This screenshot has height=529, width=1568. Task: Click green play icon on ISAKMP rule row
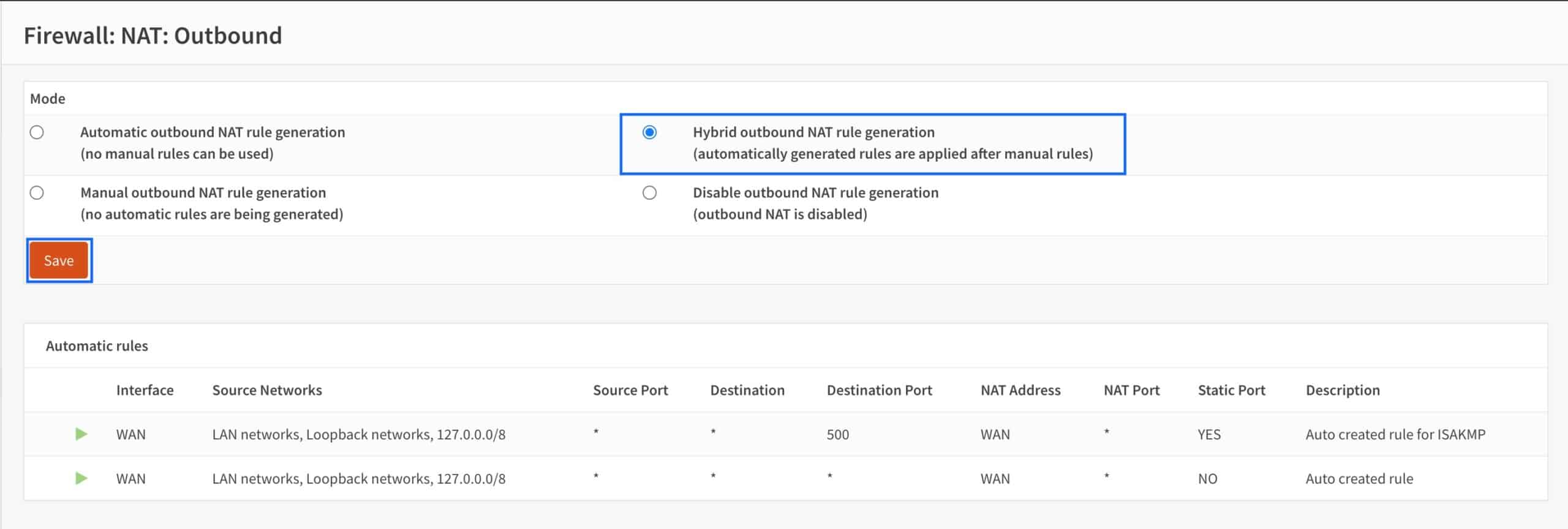pyautogui.click(x=81, y=435)
